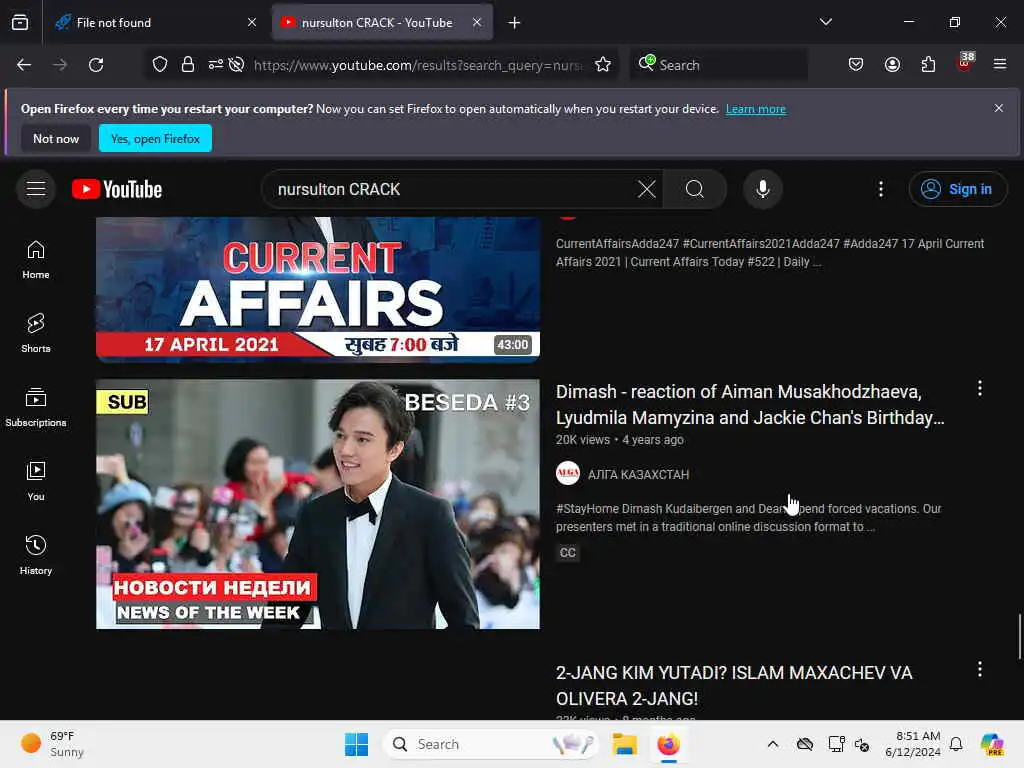Image resolution: width=1024 pixels, height=768 pixels.
Task: Open Home in YouTube sidebar
Action: pos(36,260)
